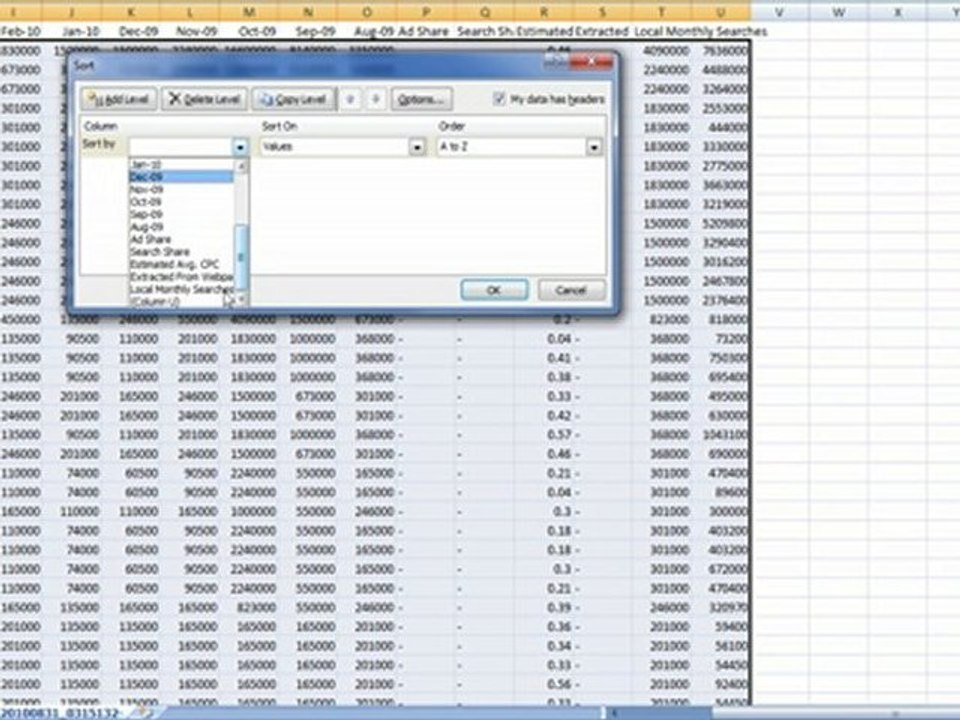Click the Sep-09 header cell
Image resolution: width=960 pixels, height=720 pixels.
click(x=308, y=31)
